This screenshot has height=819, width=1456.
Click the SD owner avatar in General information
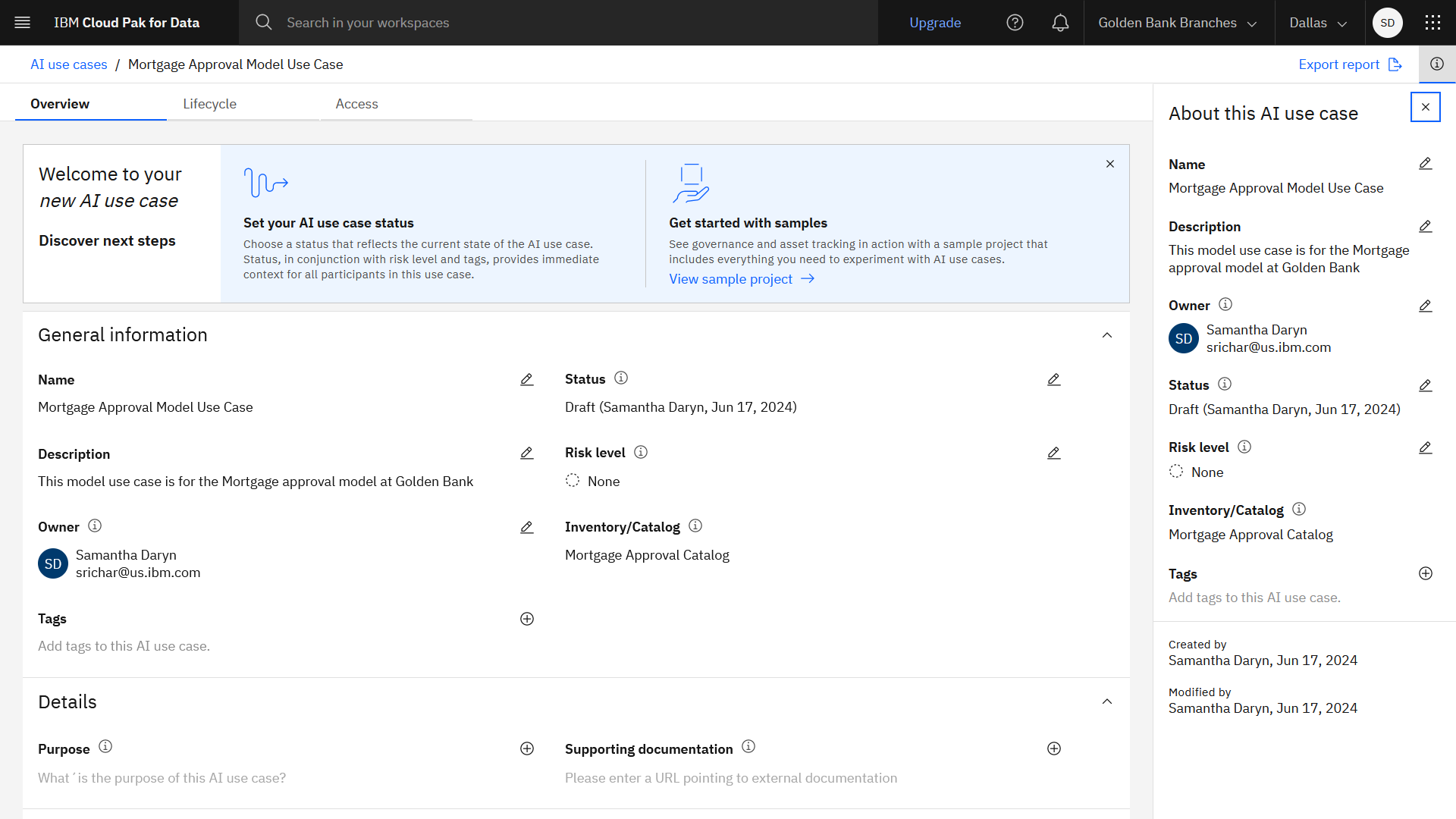tap(53, 564)
